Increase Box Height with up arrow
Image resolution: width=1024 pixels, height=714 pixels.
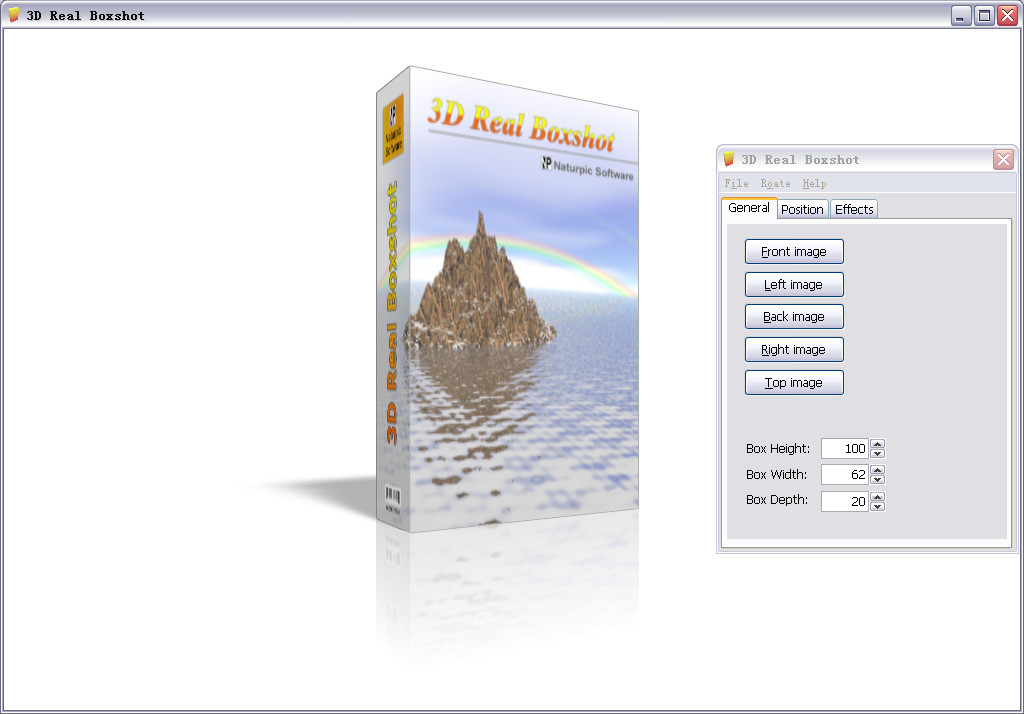(x=878, y=444)
